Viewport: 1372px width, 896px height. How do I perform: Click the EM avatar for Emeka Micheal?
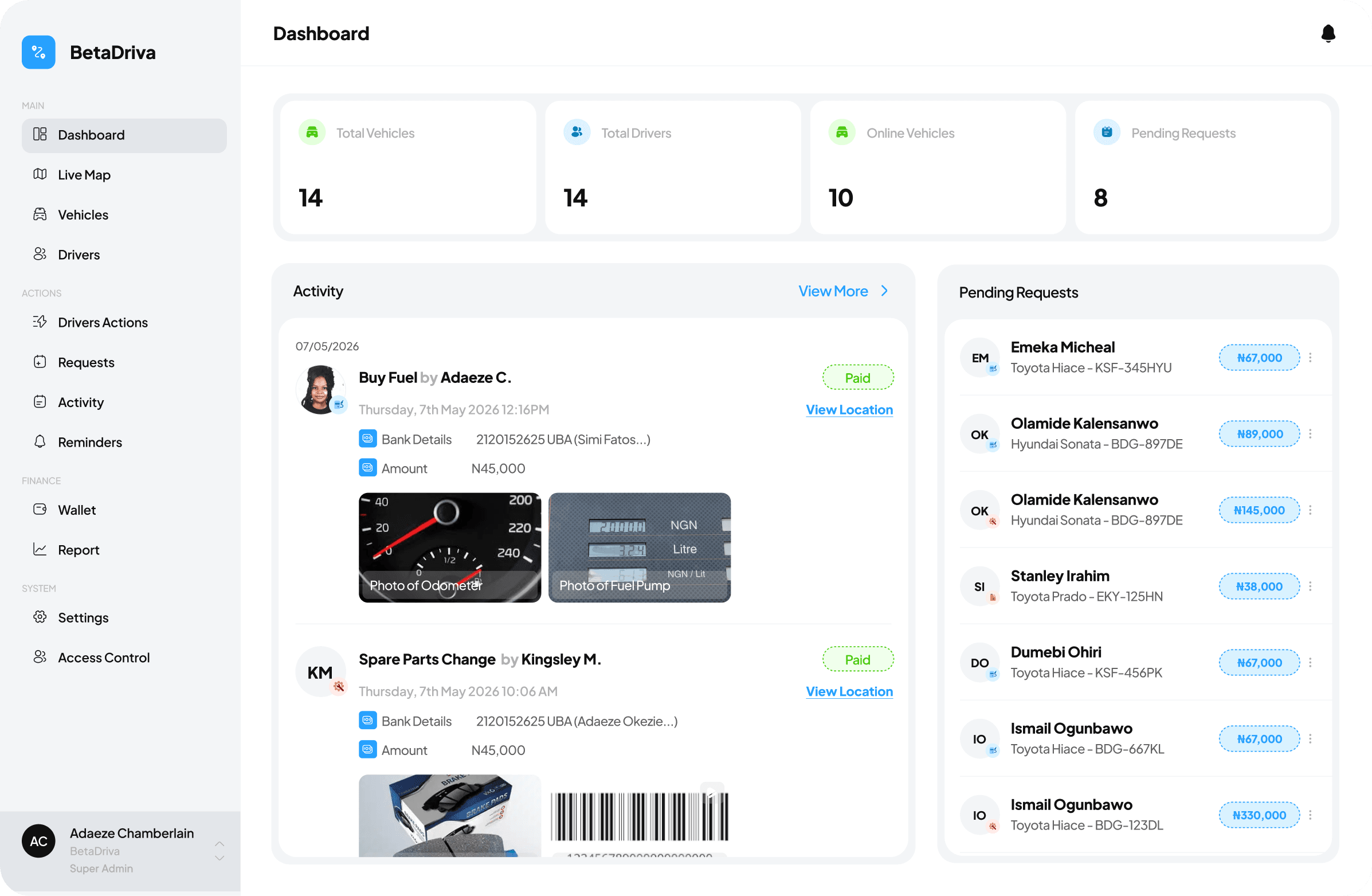(979, 358)
